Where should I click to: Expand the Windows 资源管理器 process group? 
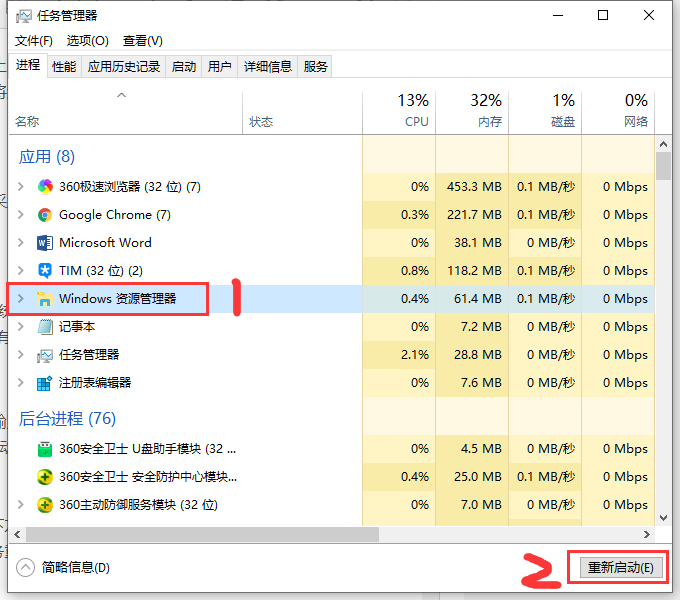[x=20, y=298]
